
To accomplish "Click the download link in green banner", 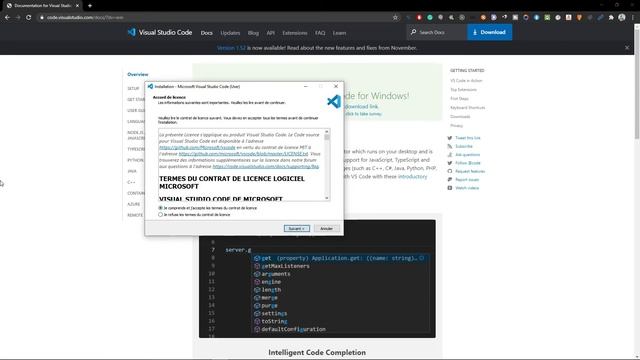I will [361, 107].
